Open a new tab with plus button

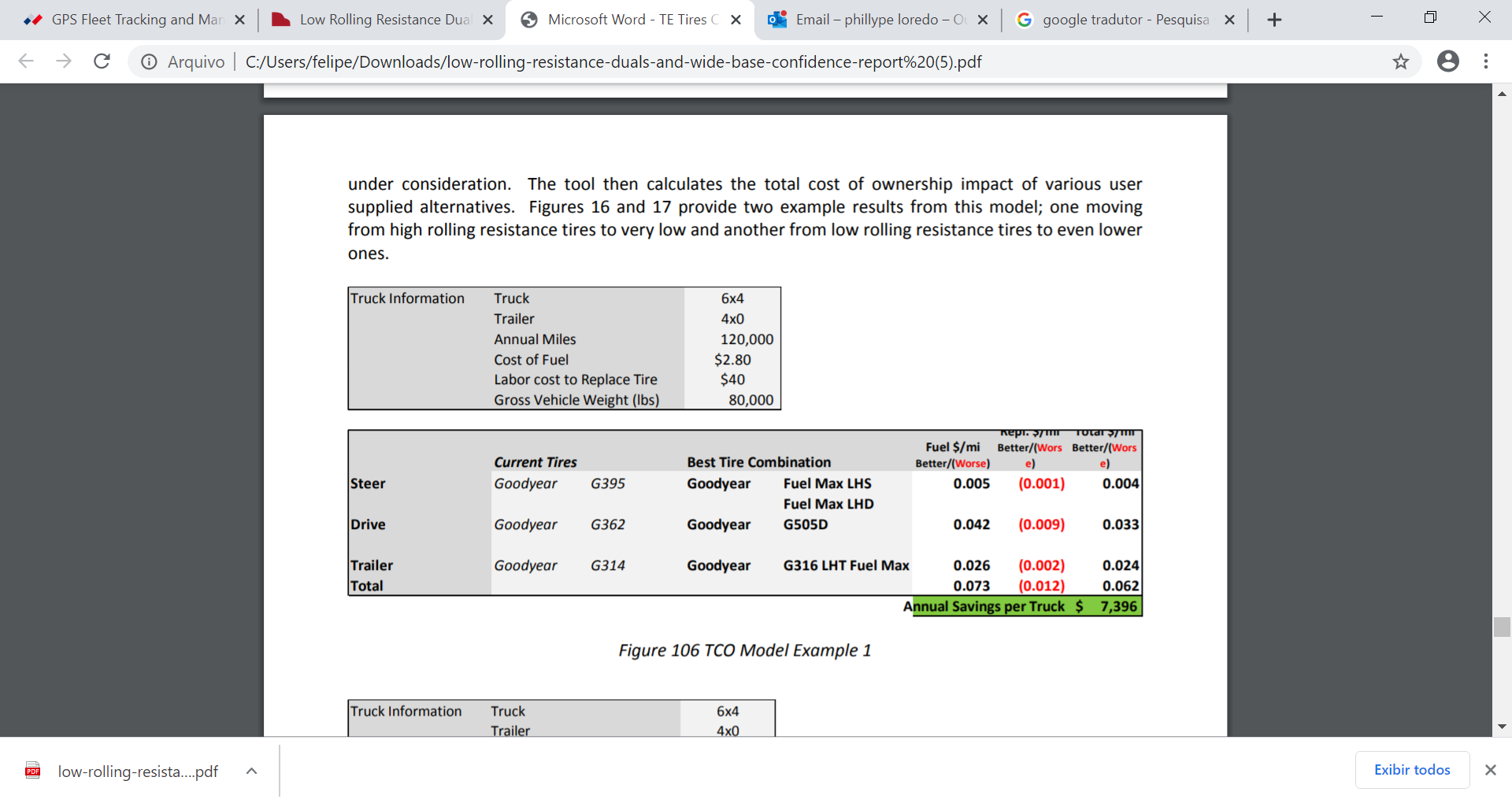1274,20
